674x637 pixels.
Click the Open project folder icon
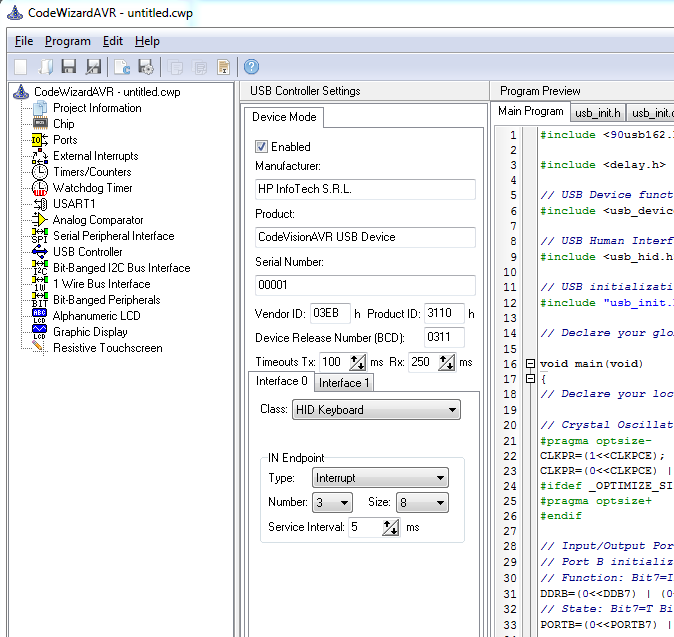[45, 67]
